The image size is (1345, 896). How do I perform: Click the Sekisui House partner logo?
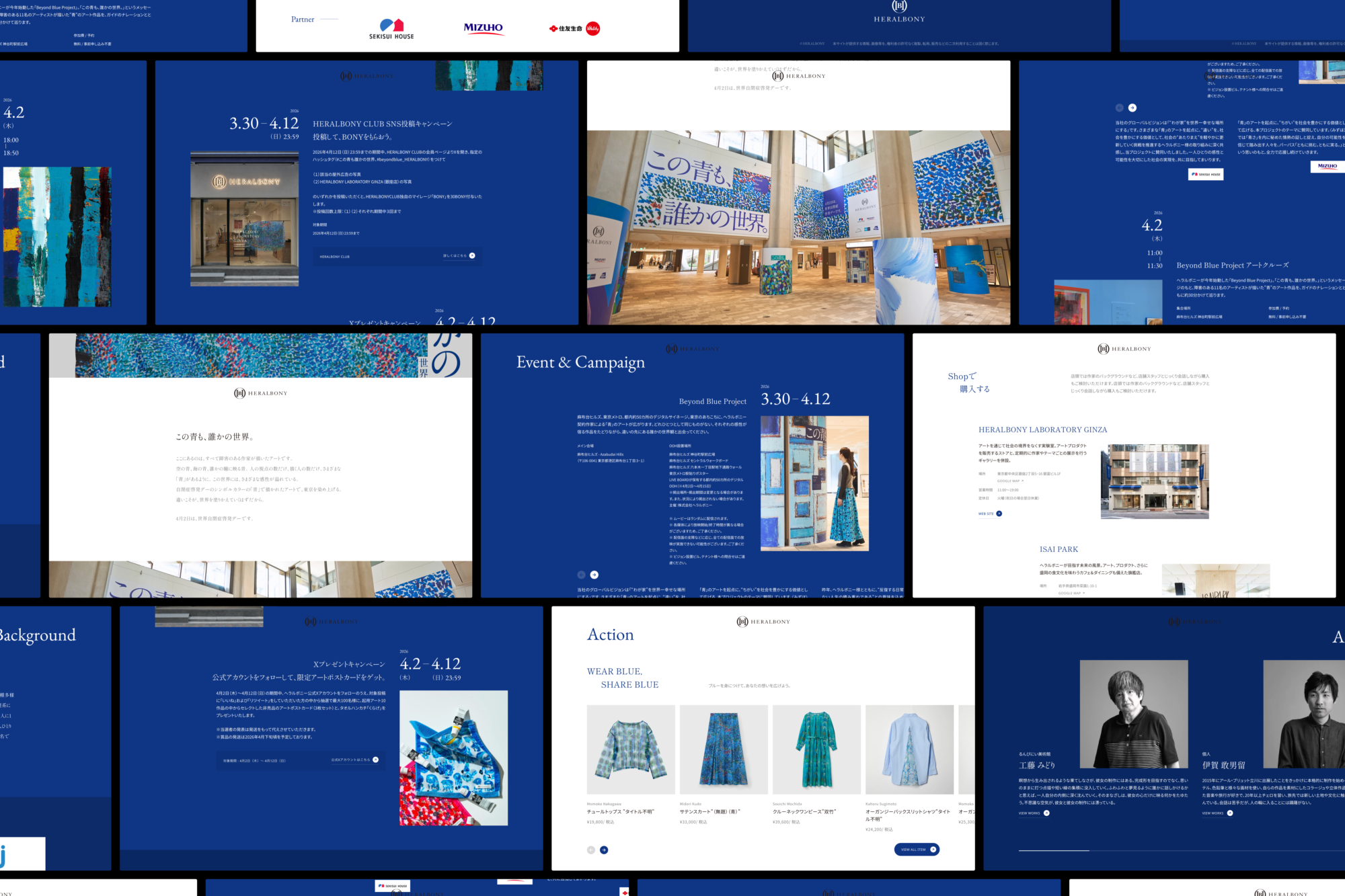click(391, 29)
